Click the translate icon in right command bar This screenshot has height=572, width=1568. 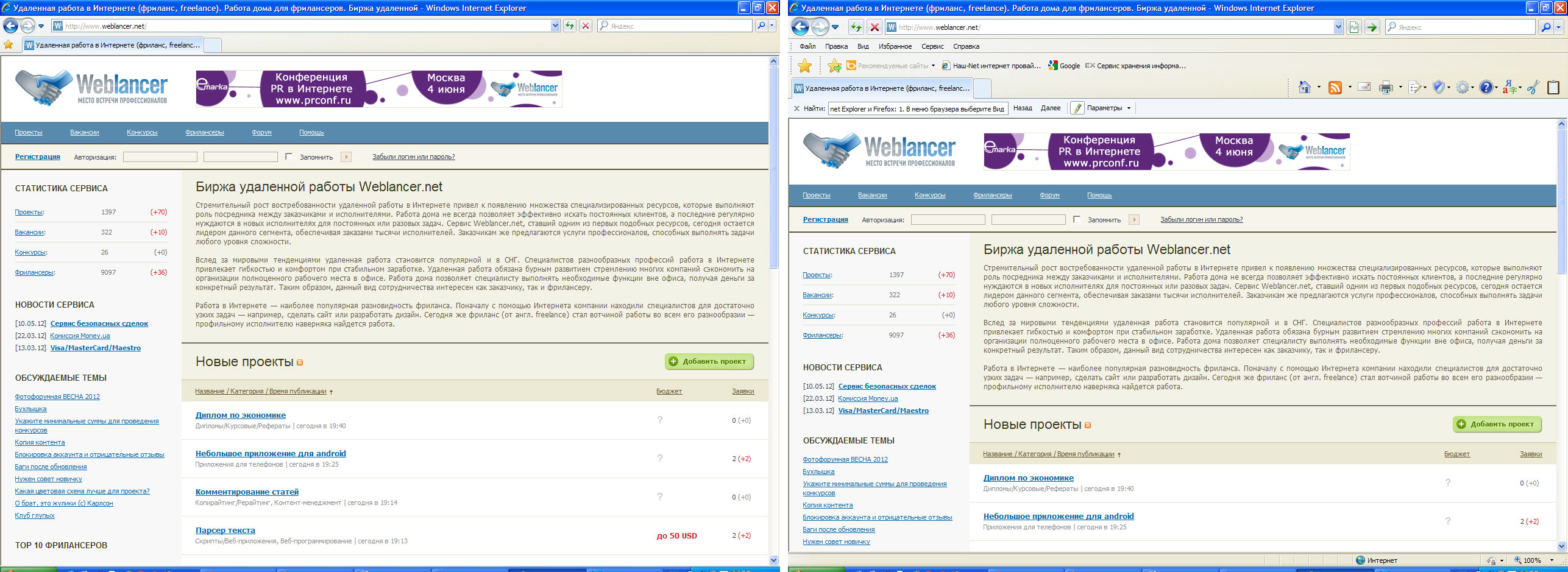(x=1509, y=87)
